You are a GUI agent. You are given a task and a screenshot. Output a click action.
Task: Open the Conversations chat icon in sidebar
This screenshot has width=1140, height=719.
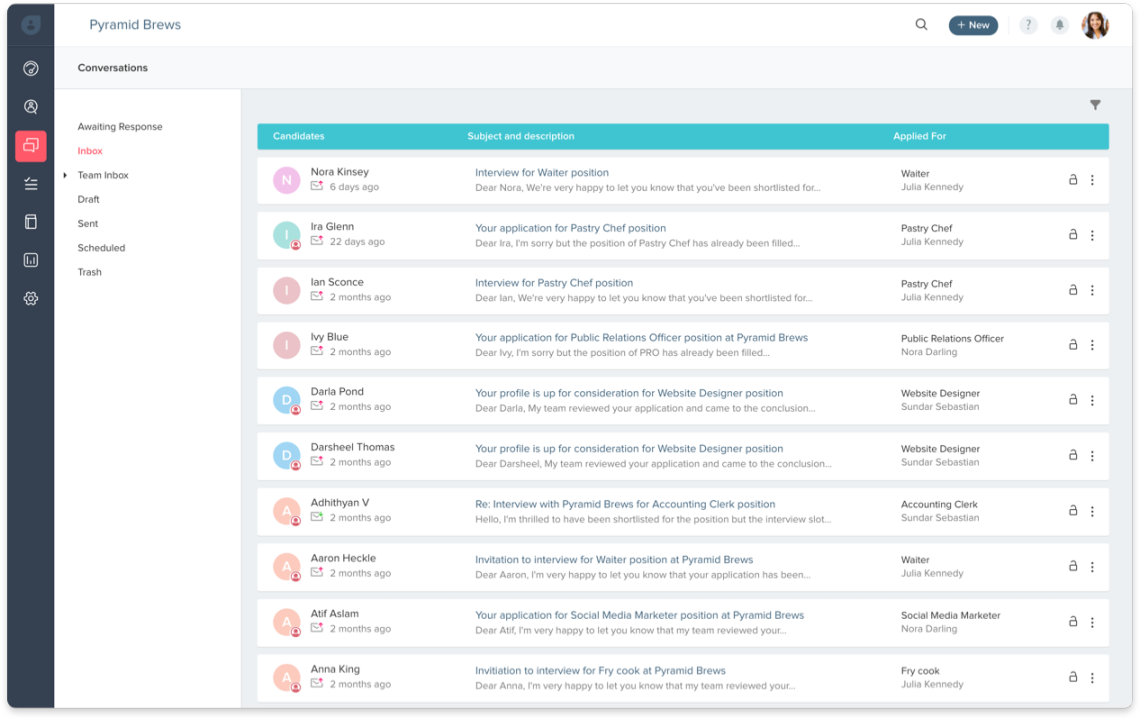click(x=30, y=145)
